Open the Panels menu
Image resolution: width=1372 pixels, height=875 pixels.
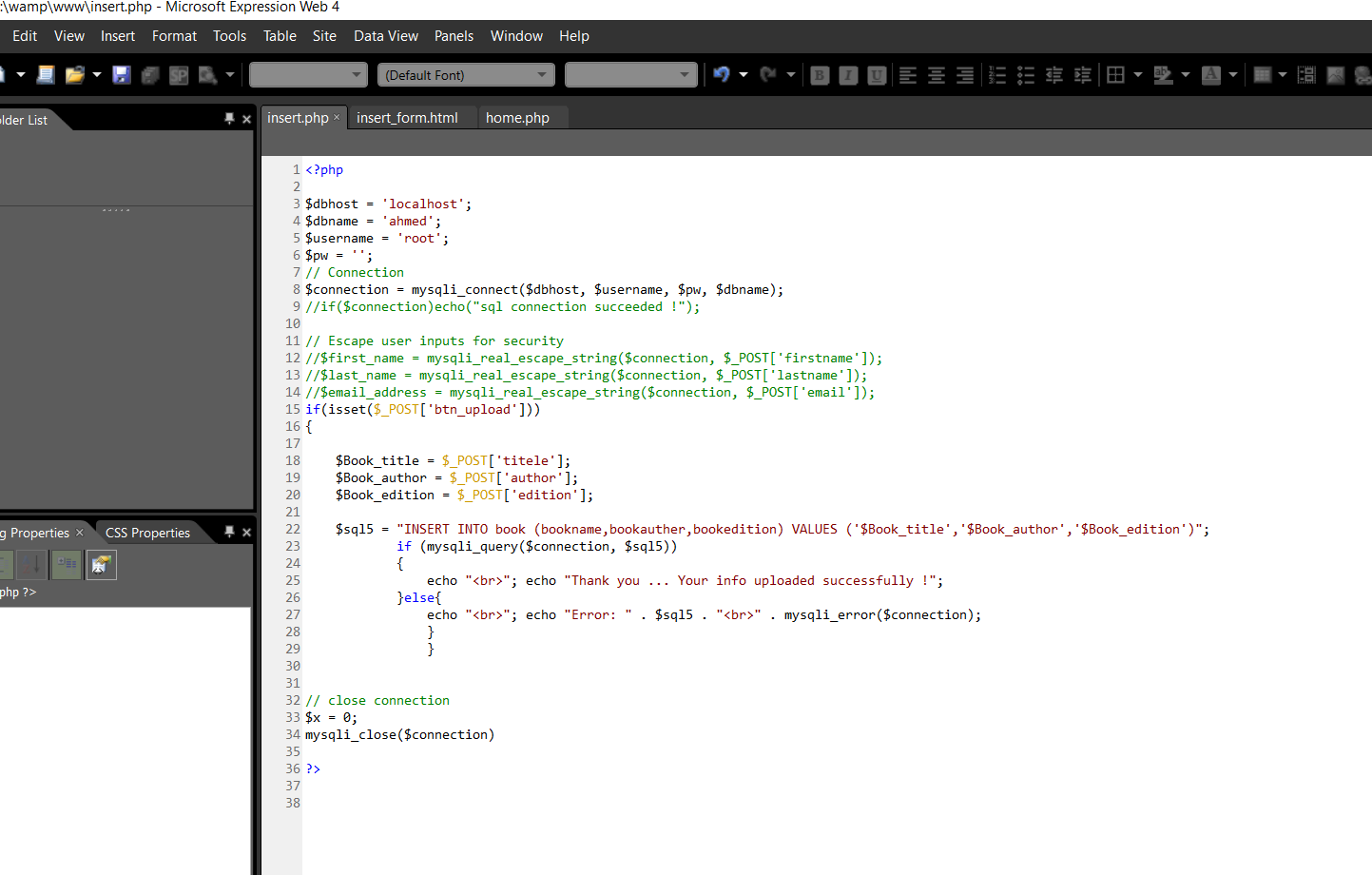(x=454, y=36)
